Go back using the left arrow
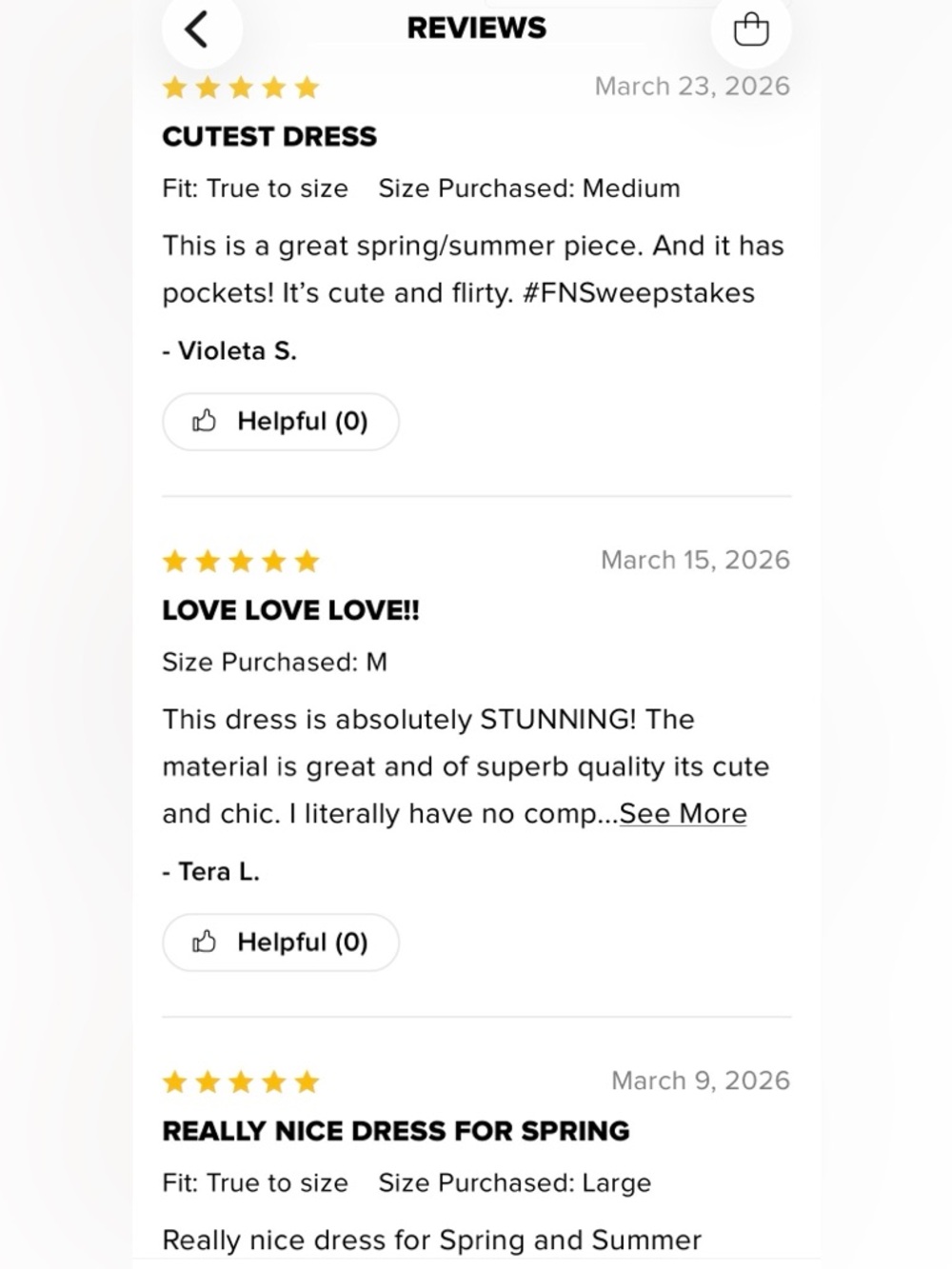 pyautogui.click(x=197, y=29)
